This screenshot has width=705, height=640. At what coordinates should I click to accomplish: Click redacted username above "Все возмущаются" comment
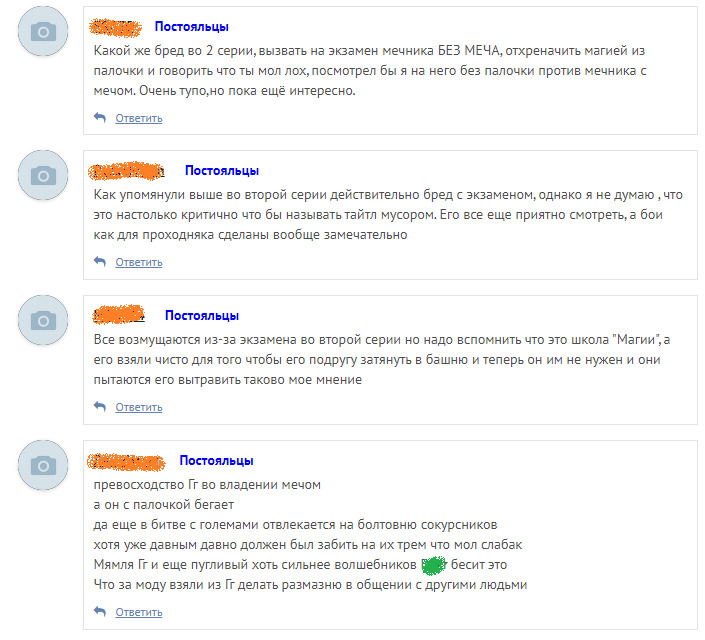coord(119,315)
